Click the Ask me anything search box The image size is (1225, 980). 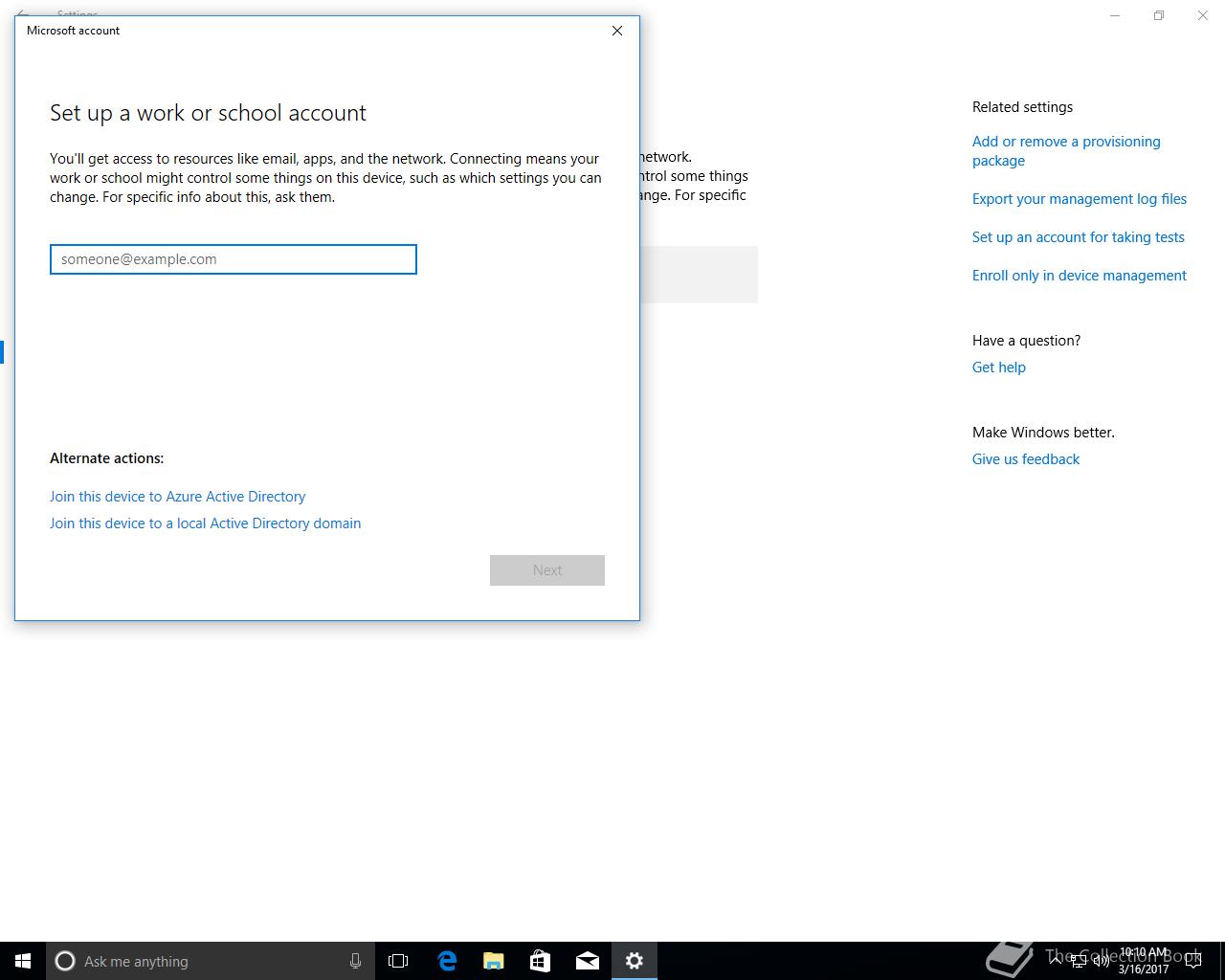point(211,961)
